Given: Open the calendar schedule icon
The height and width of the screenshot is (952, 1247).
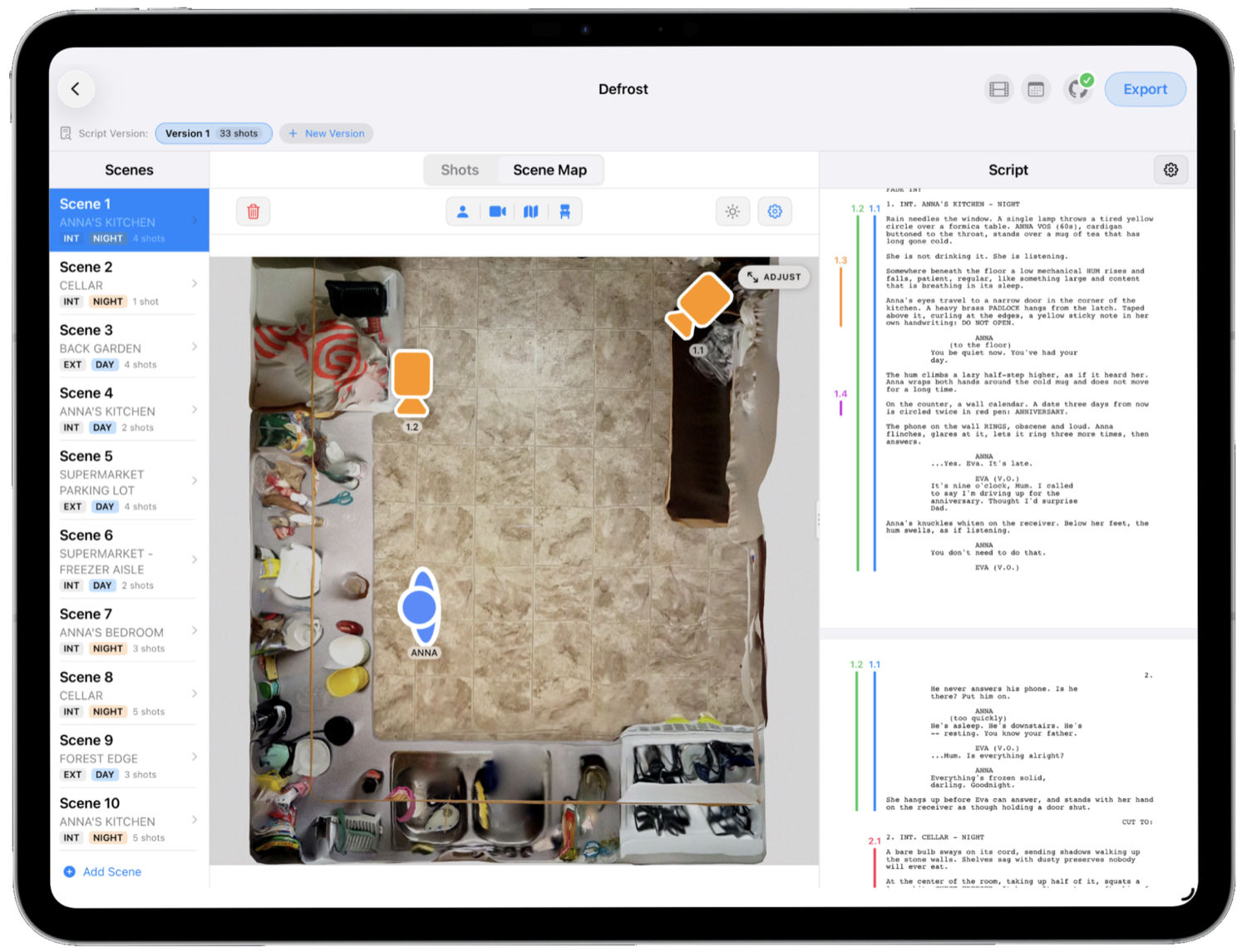Looking at the screenshot, I should click(x=1036, y=89).
